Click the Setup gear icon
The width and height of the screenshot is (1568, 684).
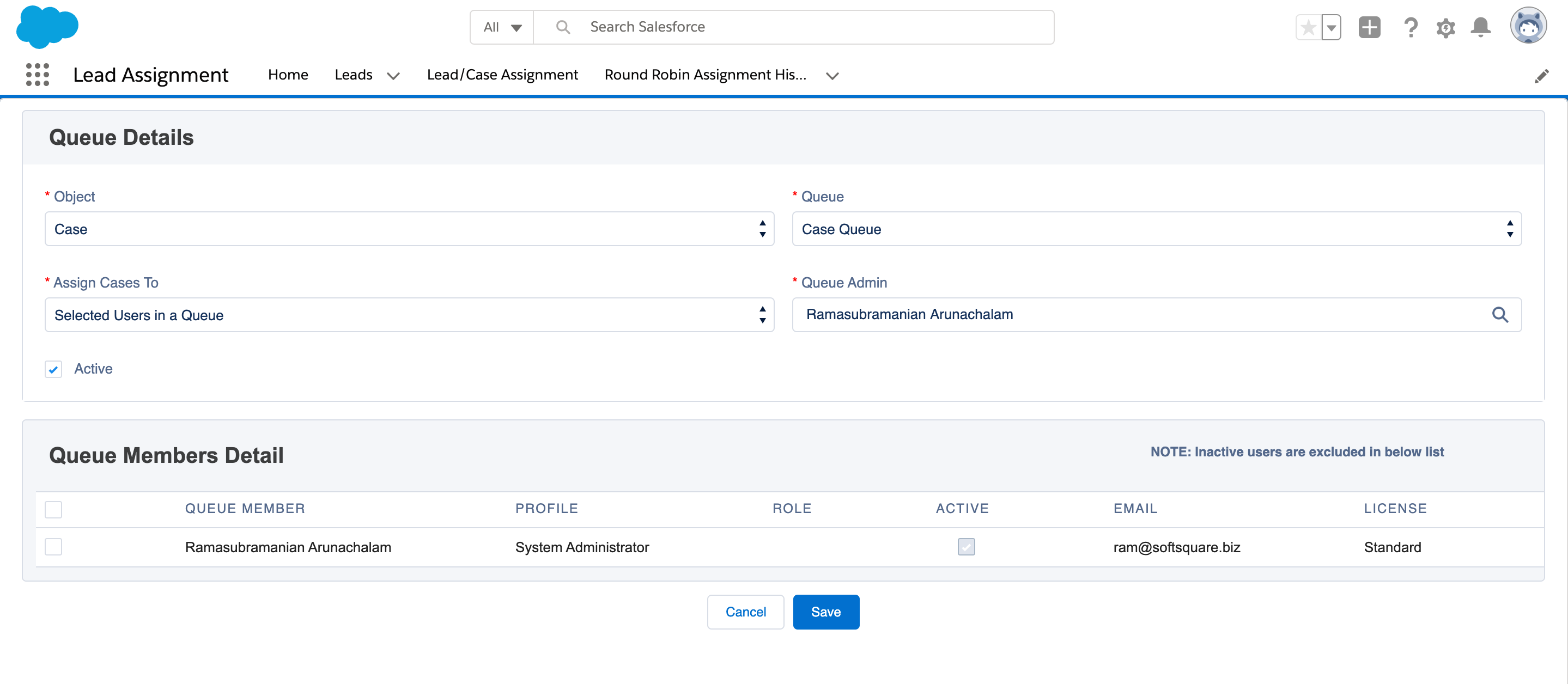[x=1445, y=27]
